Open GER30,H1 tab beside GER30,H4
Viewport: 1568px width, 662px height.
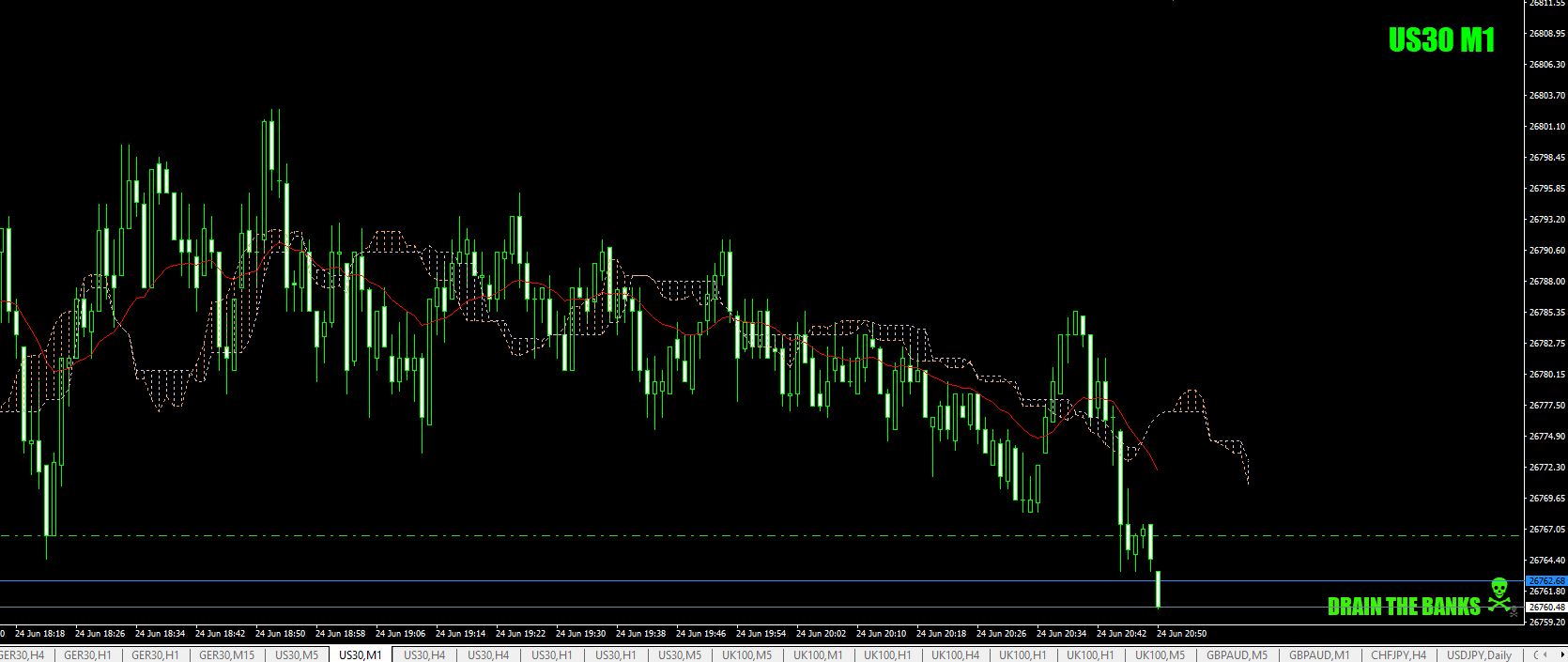click(87, 654)
